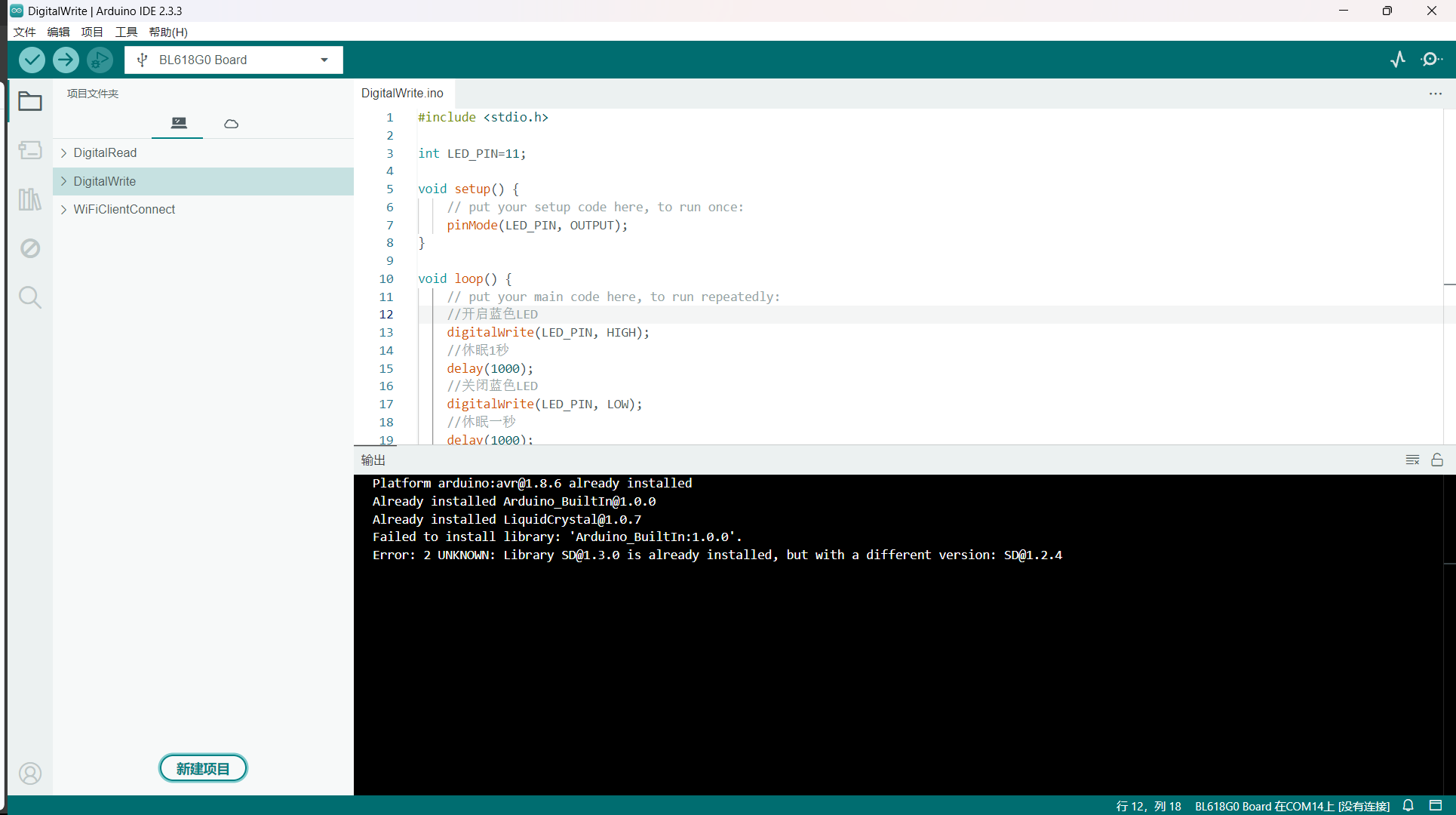Open the Serial Monitor
Image resolution: width=1456 pixels, height=815 pixels.
[1431, 60]
